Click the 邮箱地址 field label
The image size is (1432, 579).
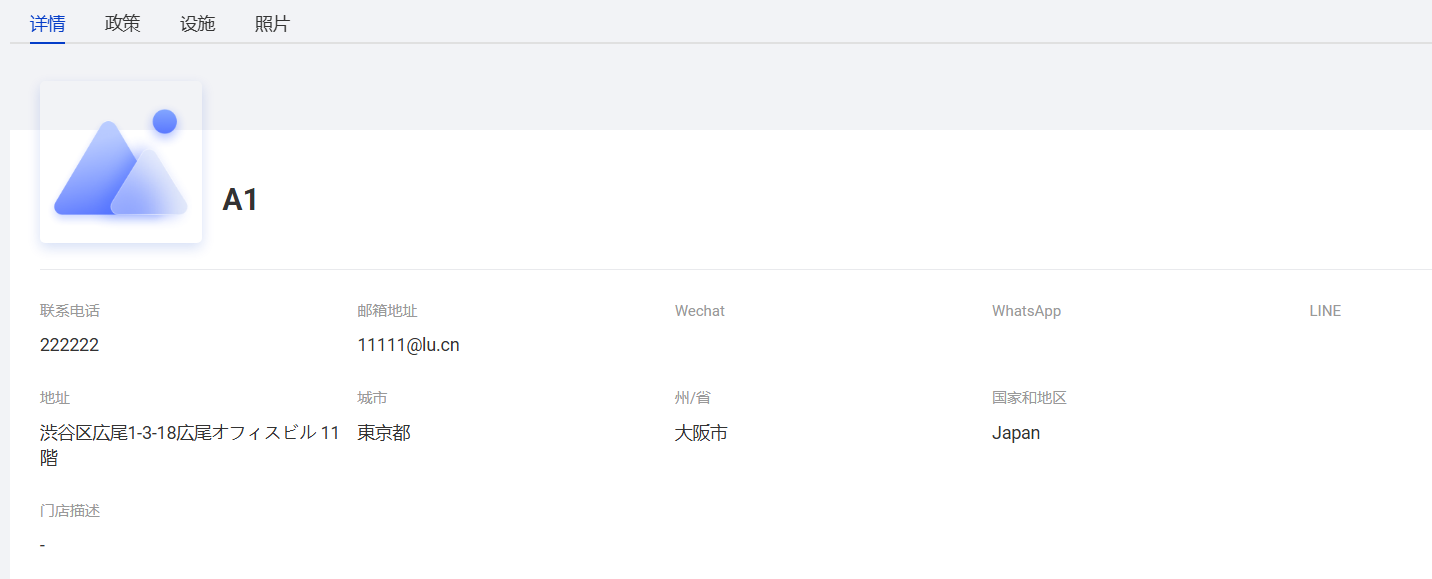387,311
